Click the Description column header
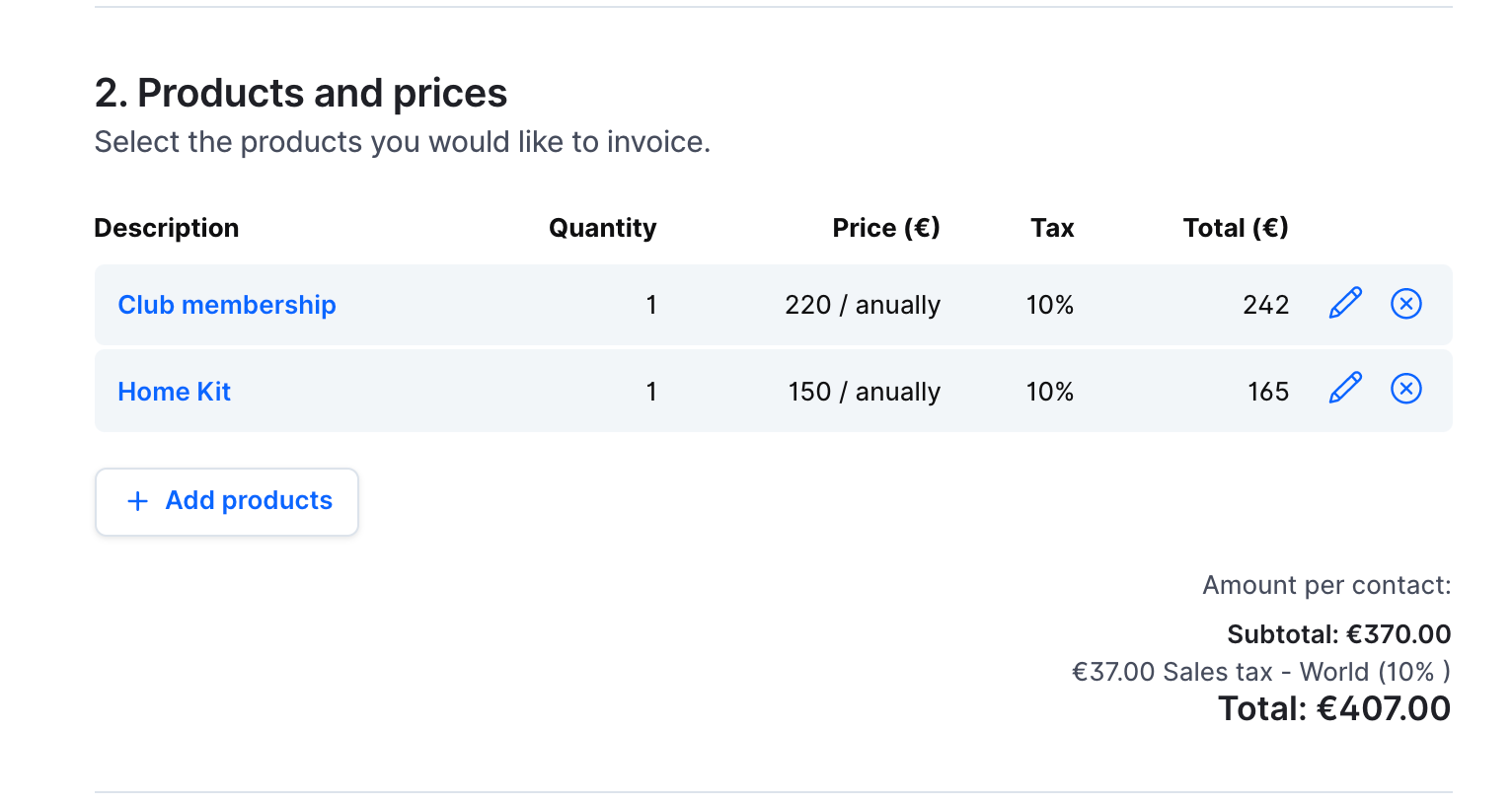Image resolution: width=1512 pixels, height=805 pixels. click(166, 228)
